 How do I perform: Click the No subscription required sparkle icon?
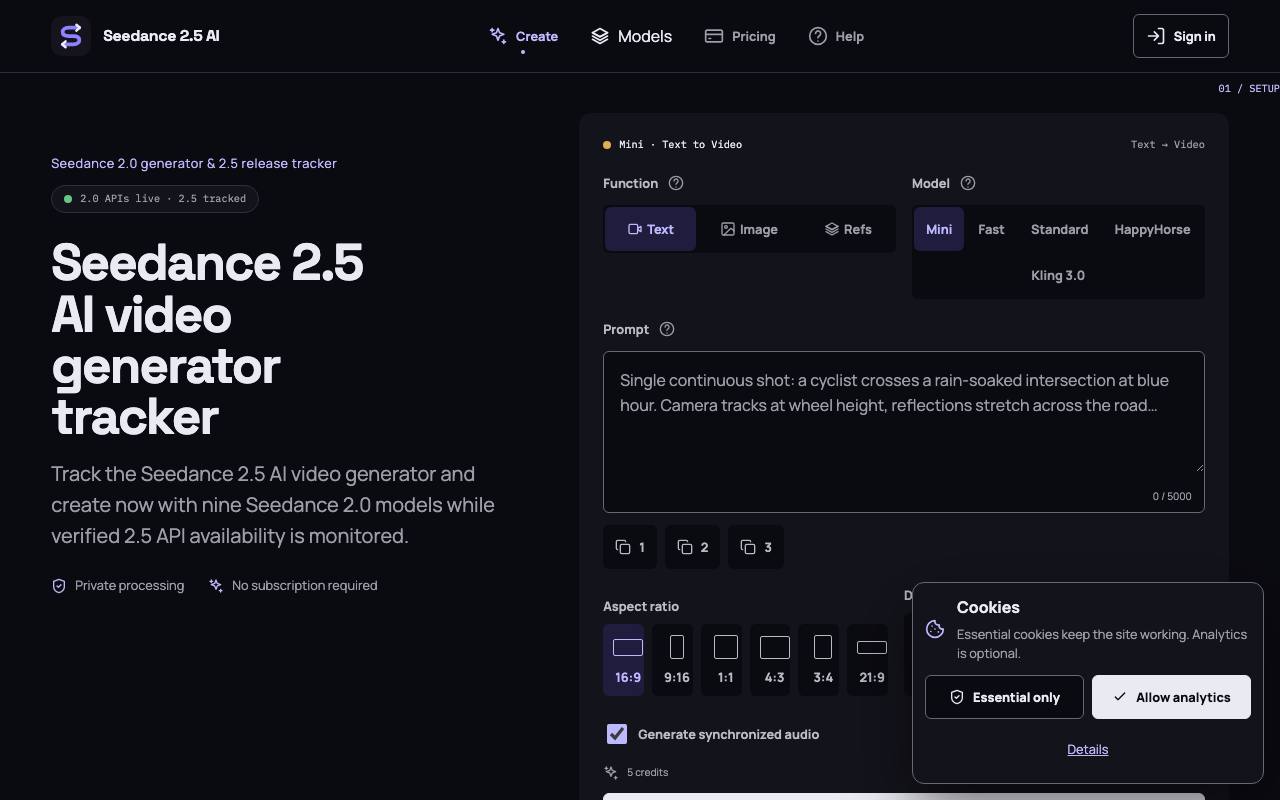(216, 586)
